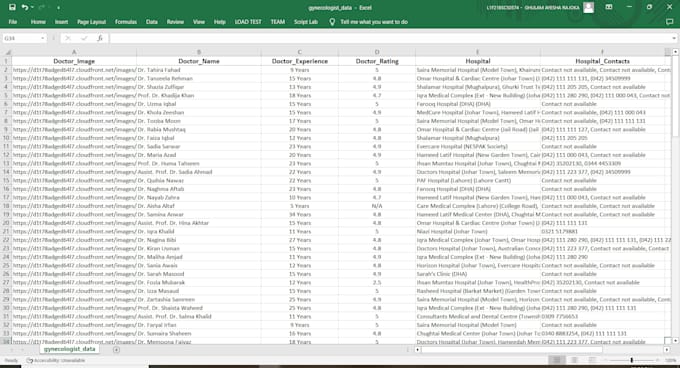Screen dimensions: 680x368
Task: Open the Script Lab ribbon tab
Action: click(x=306, y=22)
